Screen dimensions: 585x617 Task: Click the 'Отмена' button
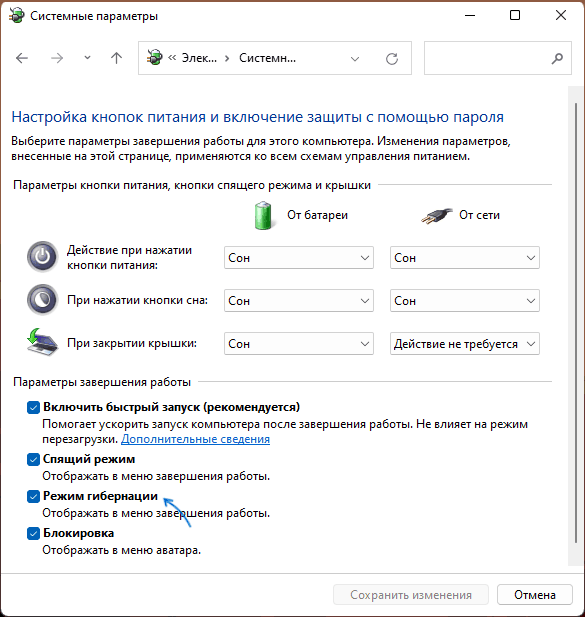click(x=535, y=595)
